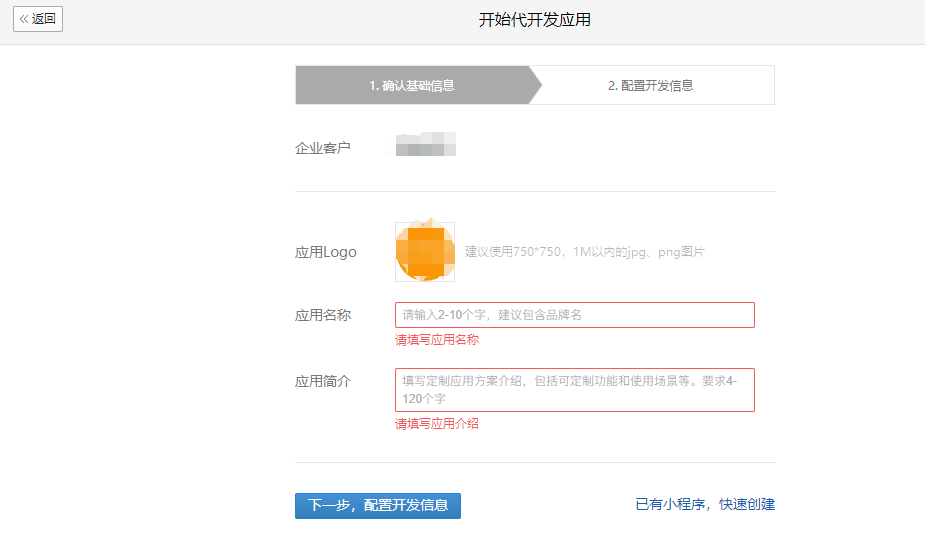925x539 pixels.
Task: Click the 企业客户 label
Action: click(x=323, y=148)
